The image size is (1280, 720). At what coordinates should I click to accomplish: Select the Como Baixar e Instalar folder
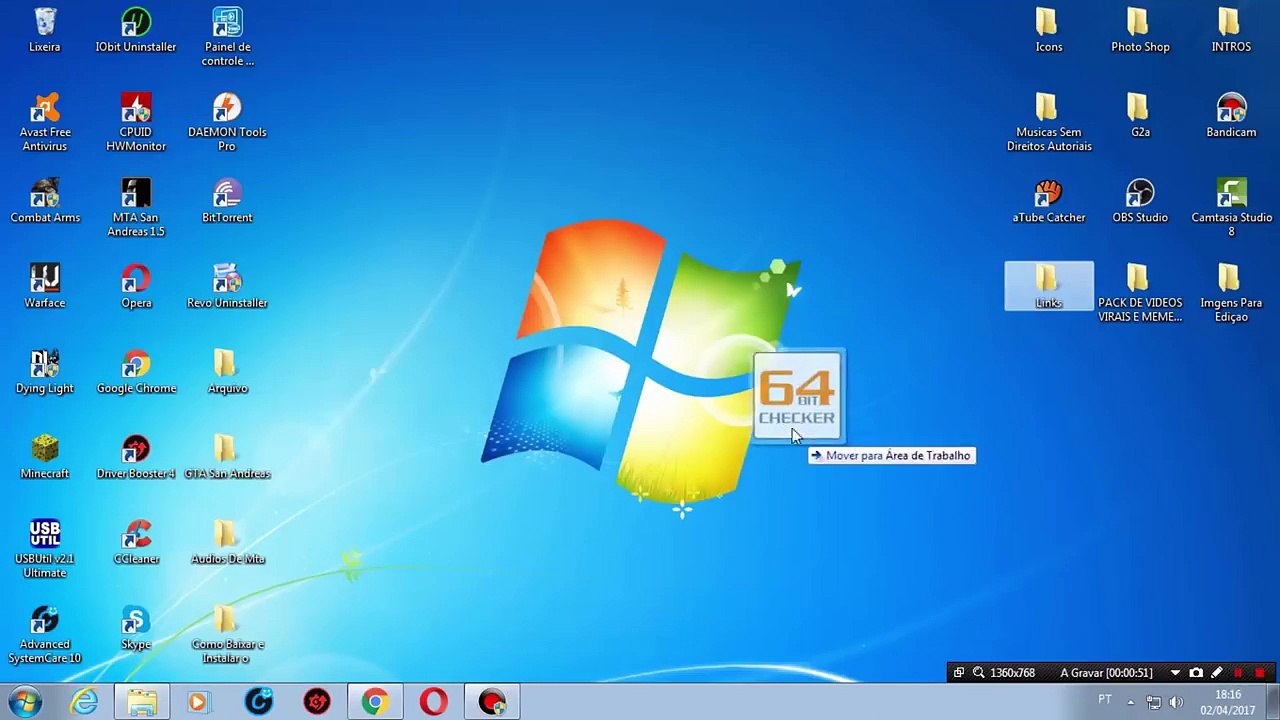227,634
